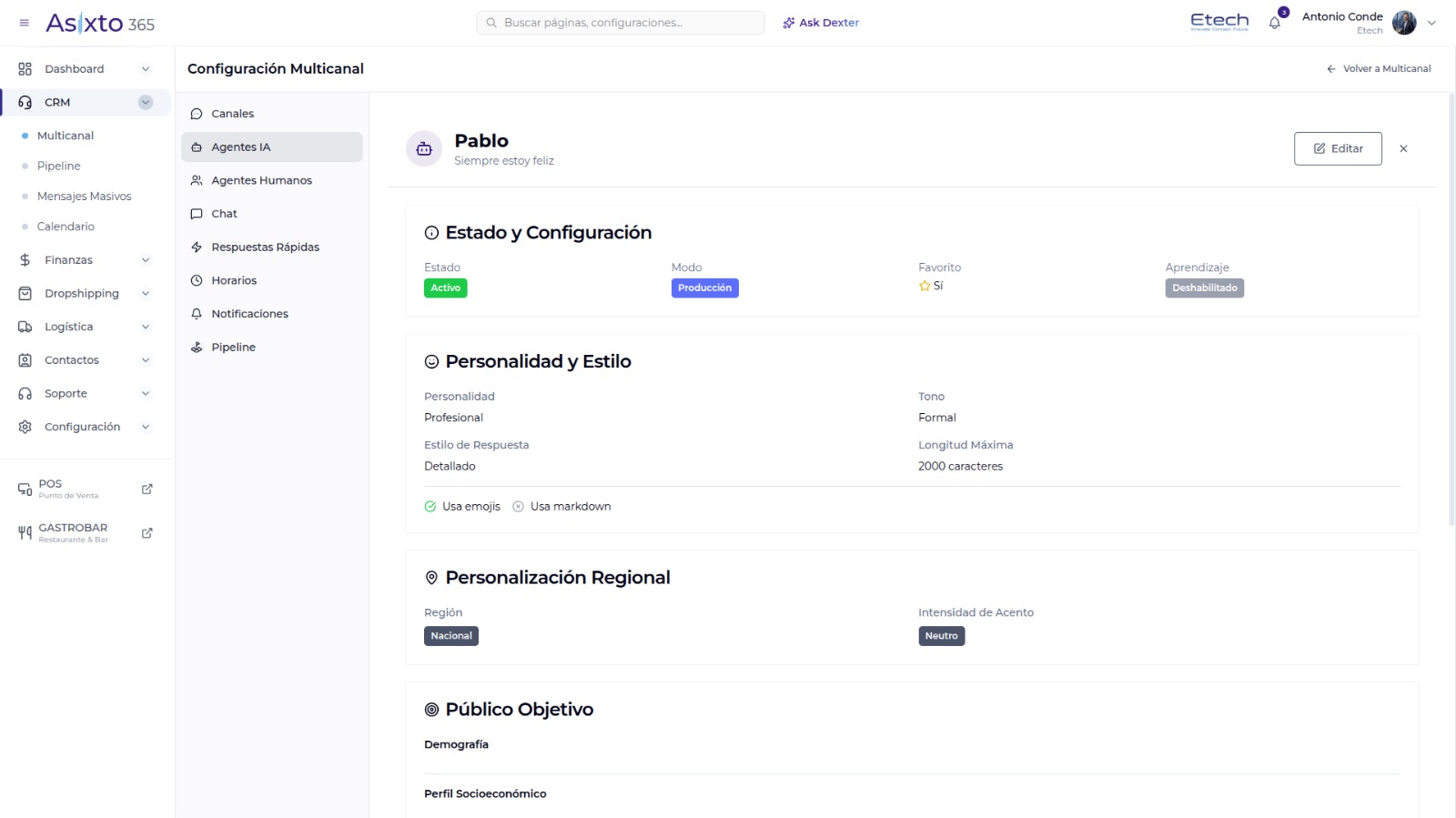The image size is (1456, 818).
Task: Click the Editar button
Action: [1338, 148]
